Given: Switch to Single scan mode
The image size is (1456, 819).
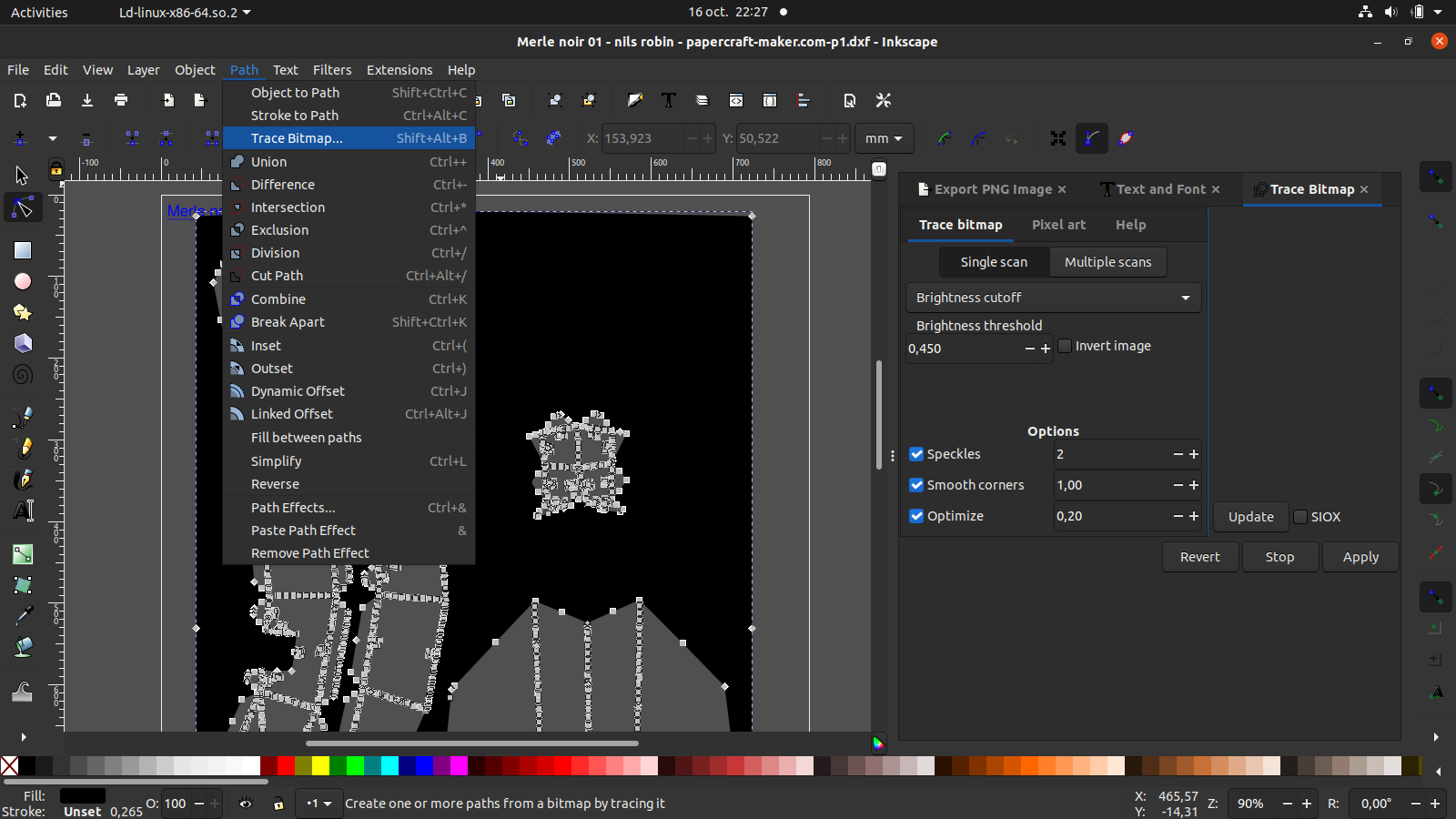Looking at the screenshot, I should (994, 262).
